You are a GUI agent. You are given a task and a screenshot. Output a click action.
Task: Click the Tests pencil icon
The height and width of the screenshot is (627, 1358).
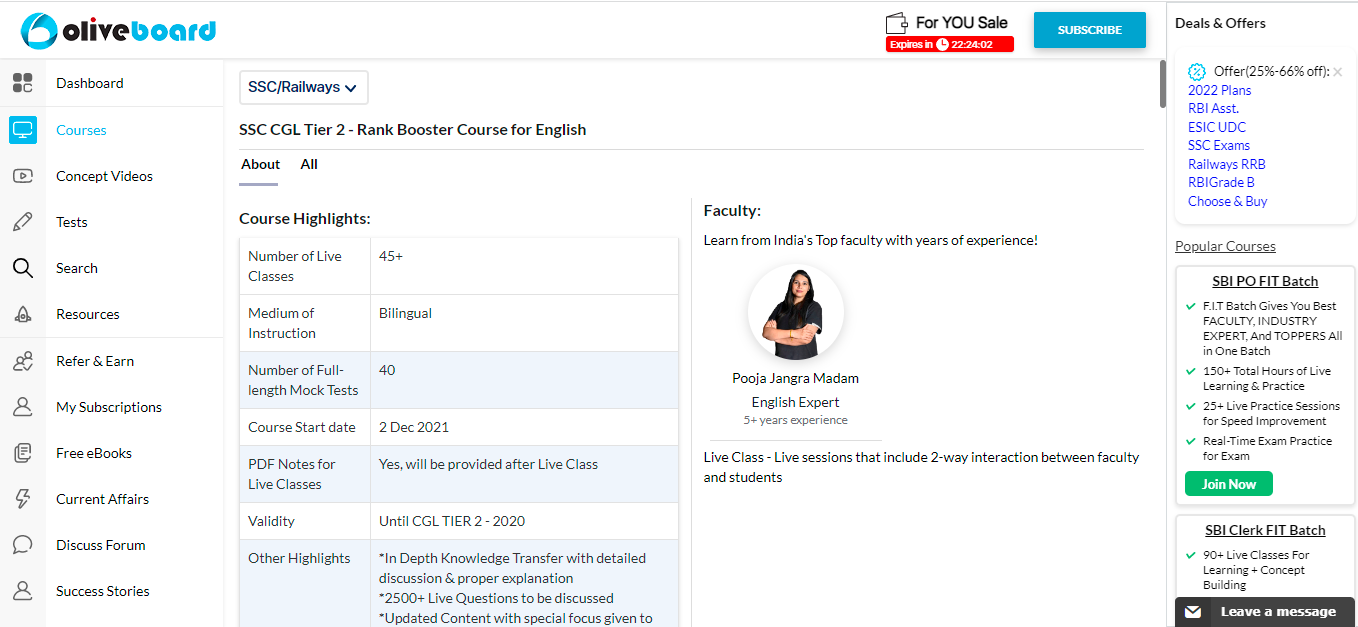(x=22, y=222)
